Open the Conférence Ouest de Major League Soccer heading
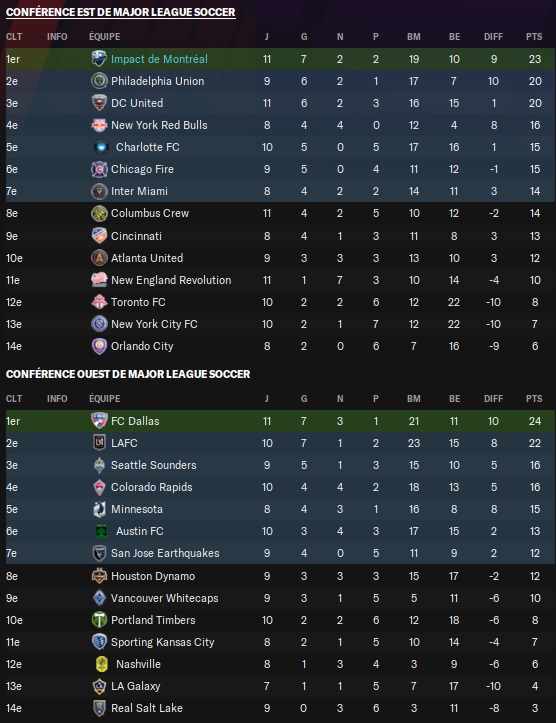 tap(128, 374)
